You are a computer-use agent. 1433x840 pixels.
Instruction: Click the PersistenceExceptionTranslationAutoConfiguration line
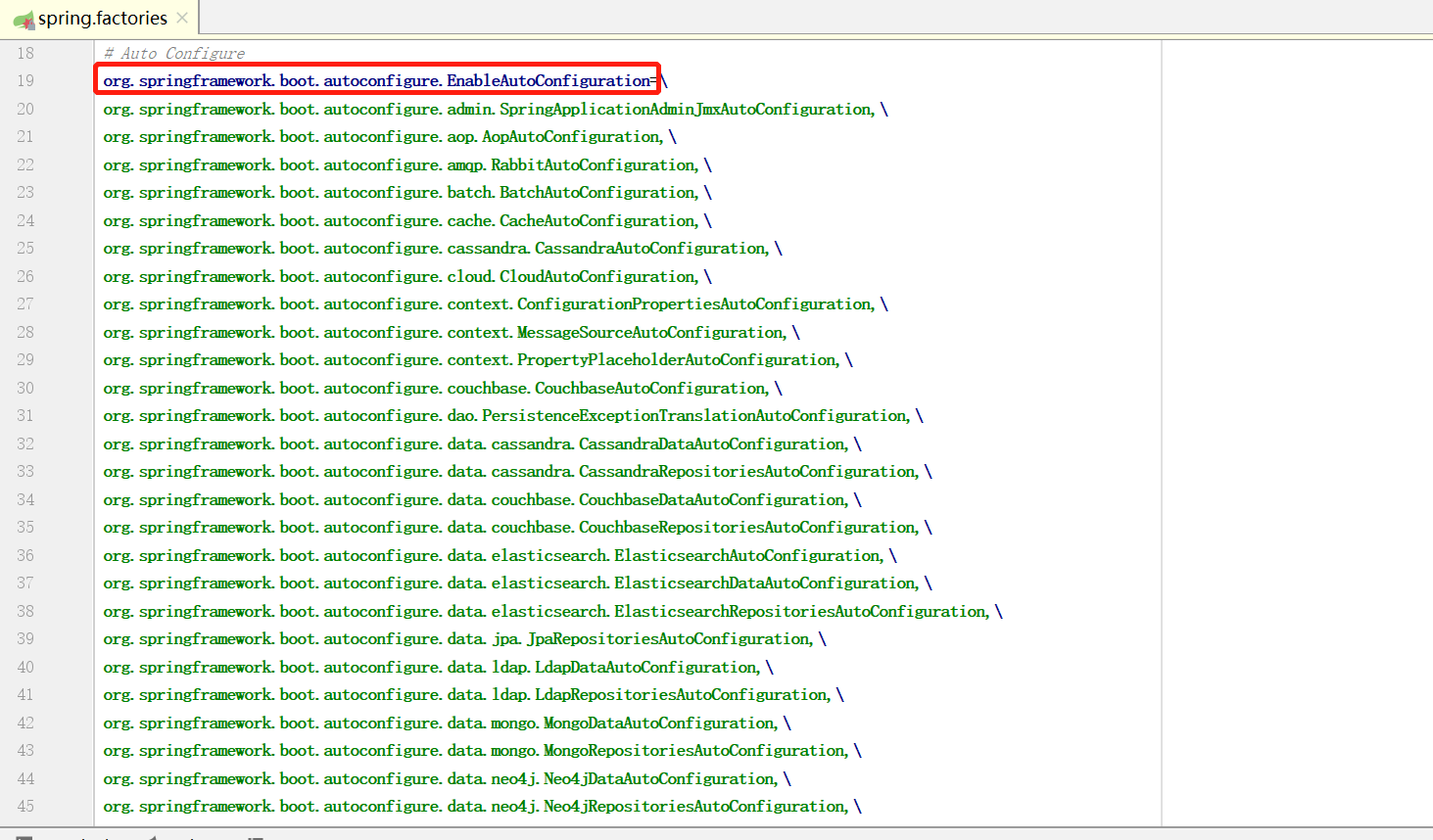(513, 415)
